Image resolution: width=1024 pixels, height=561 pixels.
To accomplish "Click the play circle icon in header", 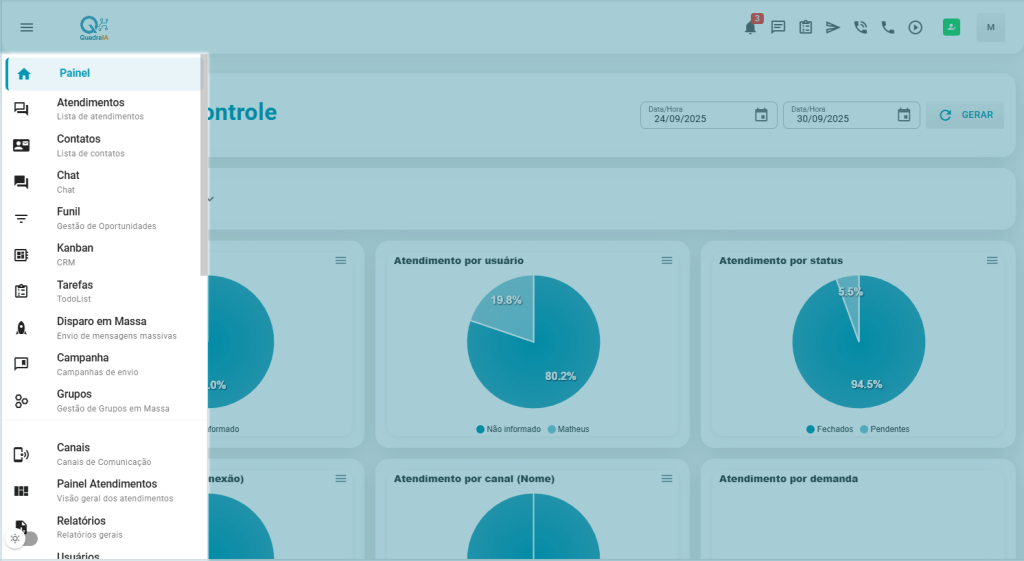I will click(x=915, y=27).
